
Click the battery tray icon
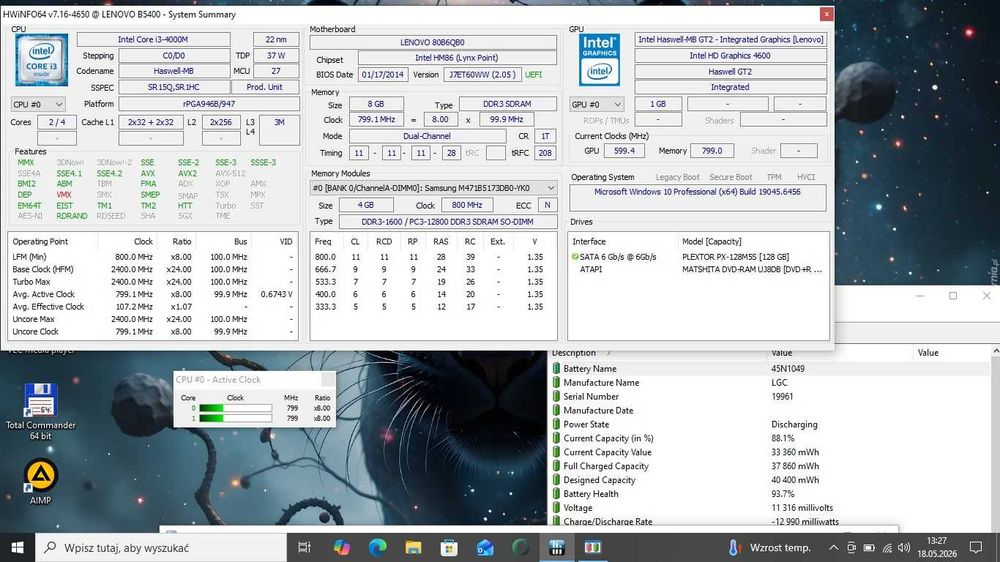[x=869, y=547]
